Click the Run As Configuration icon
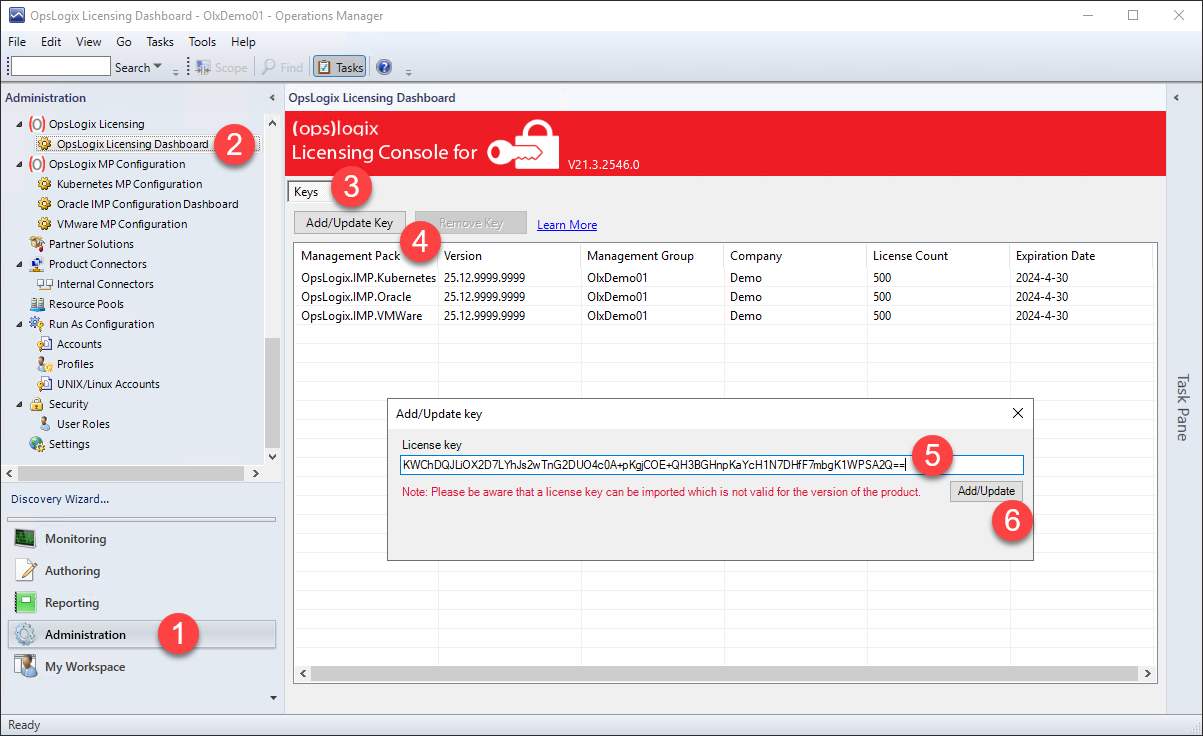This screenshot has height=736, width=1203. (x=37, y=324)
